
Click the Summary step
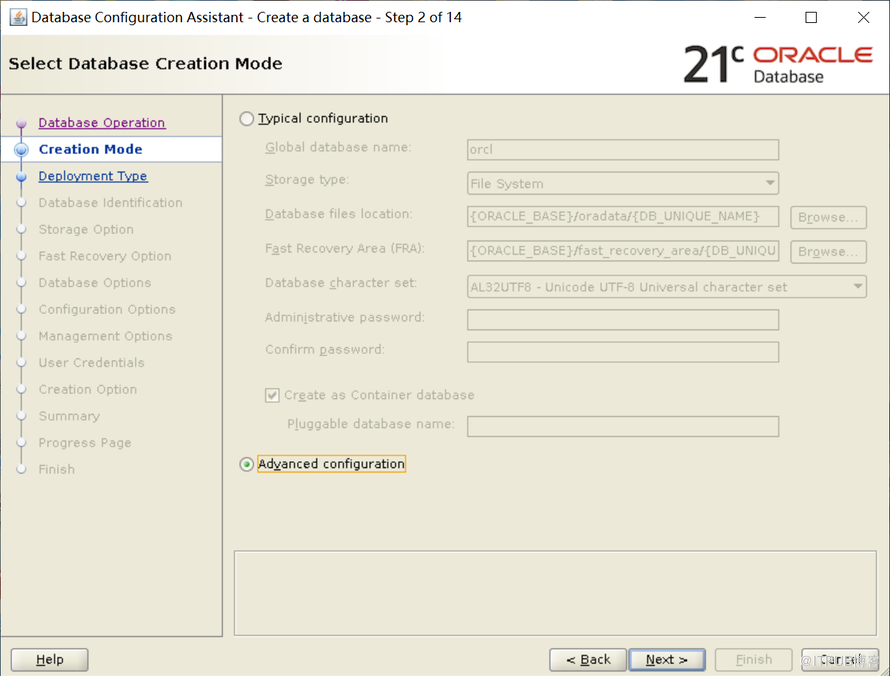[69, 416]
